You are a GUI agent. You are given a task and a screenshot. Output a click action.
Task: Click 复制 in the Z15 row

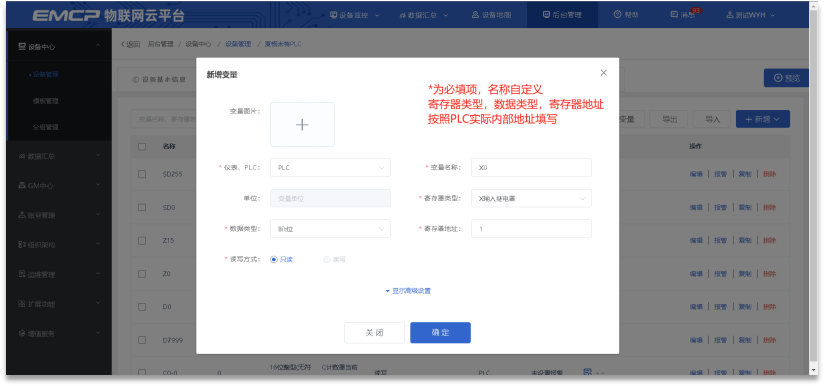coord(745,241)
